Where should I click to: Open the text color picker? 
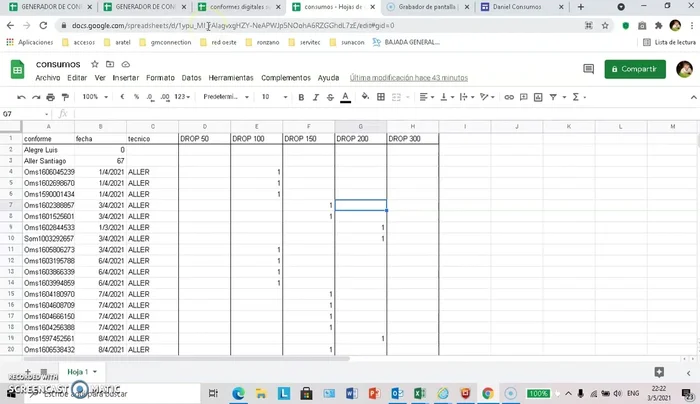[345, 97]
